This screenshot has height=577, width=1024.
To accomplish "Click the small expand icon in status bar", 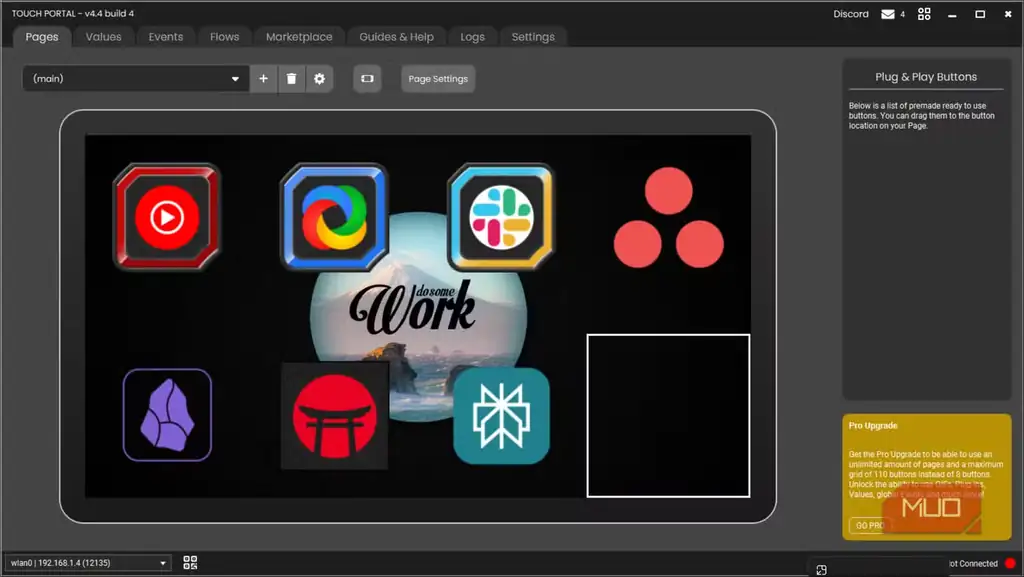I will 822,570.
